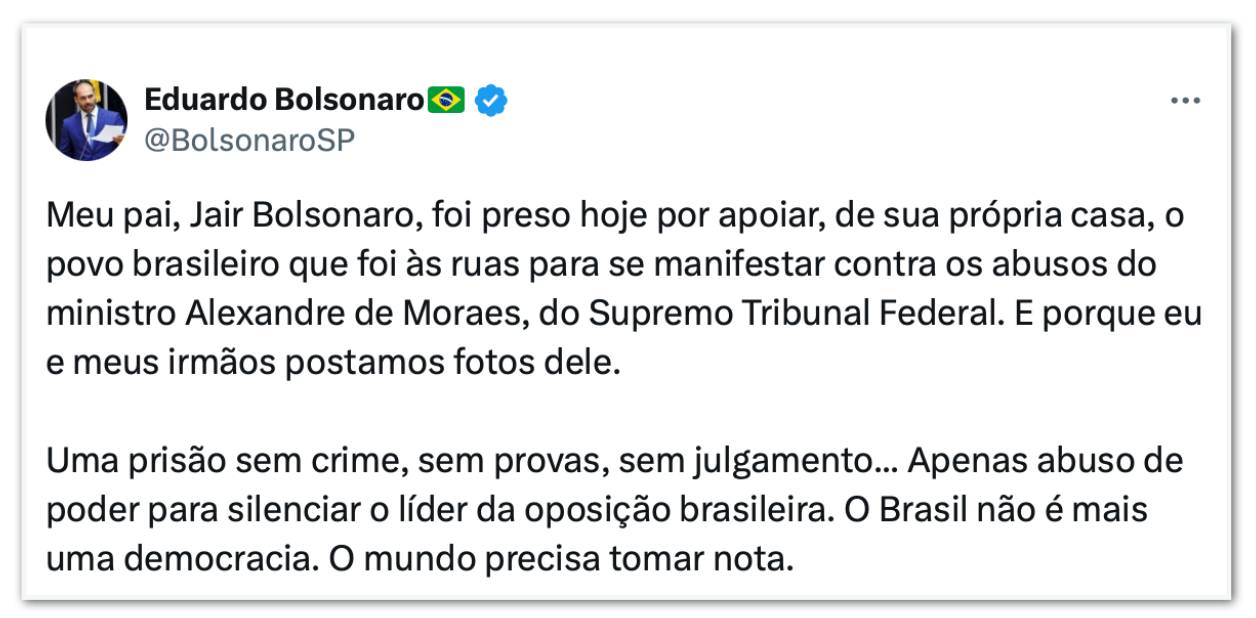1256x618 pixels.
Task: Open Eduardo Bolsonaro's profile picture
Action: point(86,120)
